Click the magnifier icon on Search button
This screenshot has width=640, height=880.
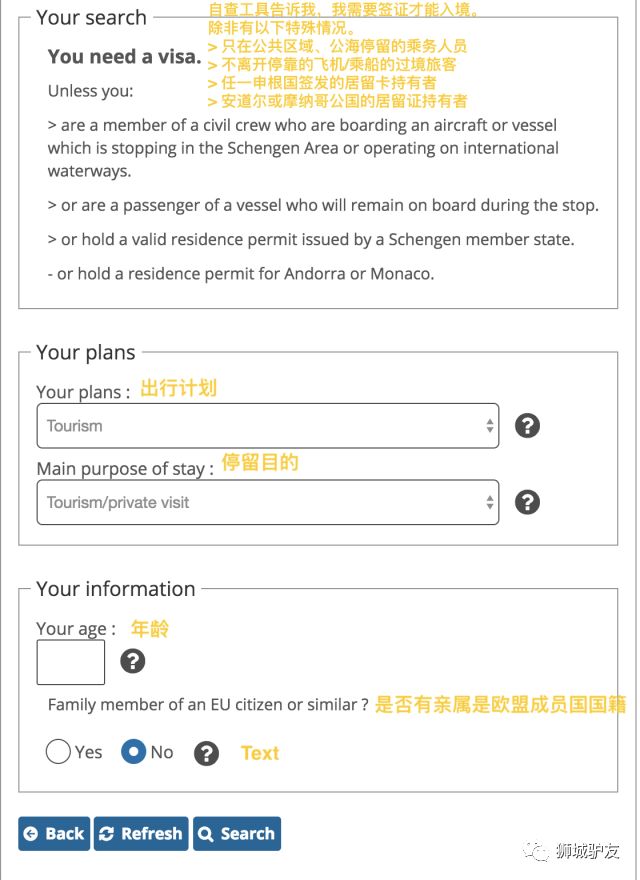tap(206, 834)
